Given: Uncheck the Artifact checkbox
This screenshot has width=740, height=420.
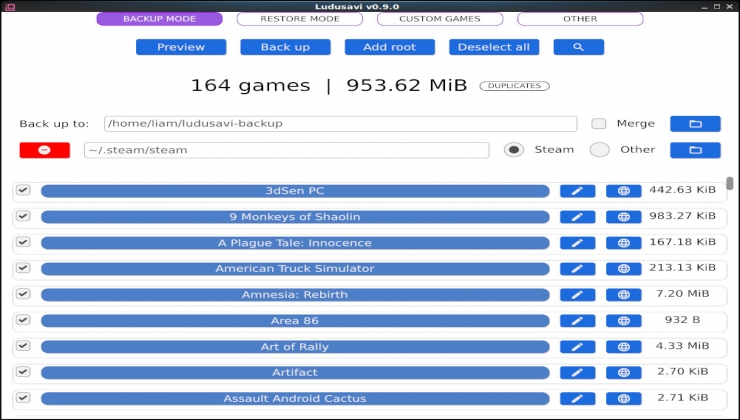Looking at the screenshot, I should click(x=23, y=371).
